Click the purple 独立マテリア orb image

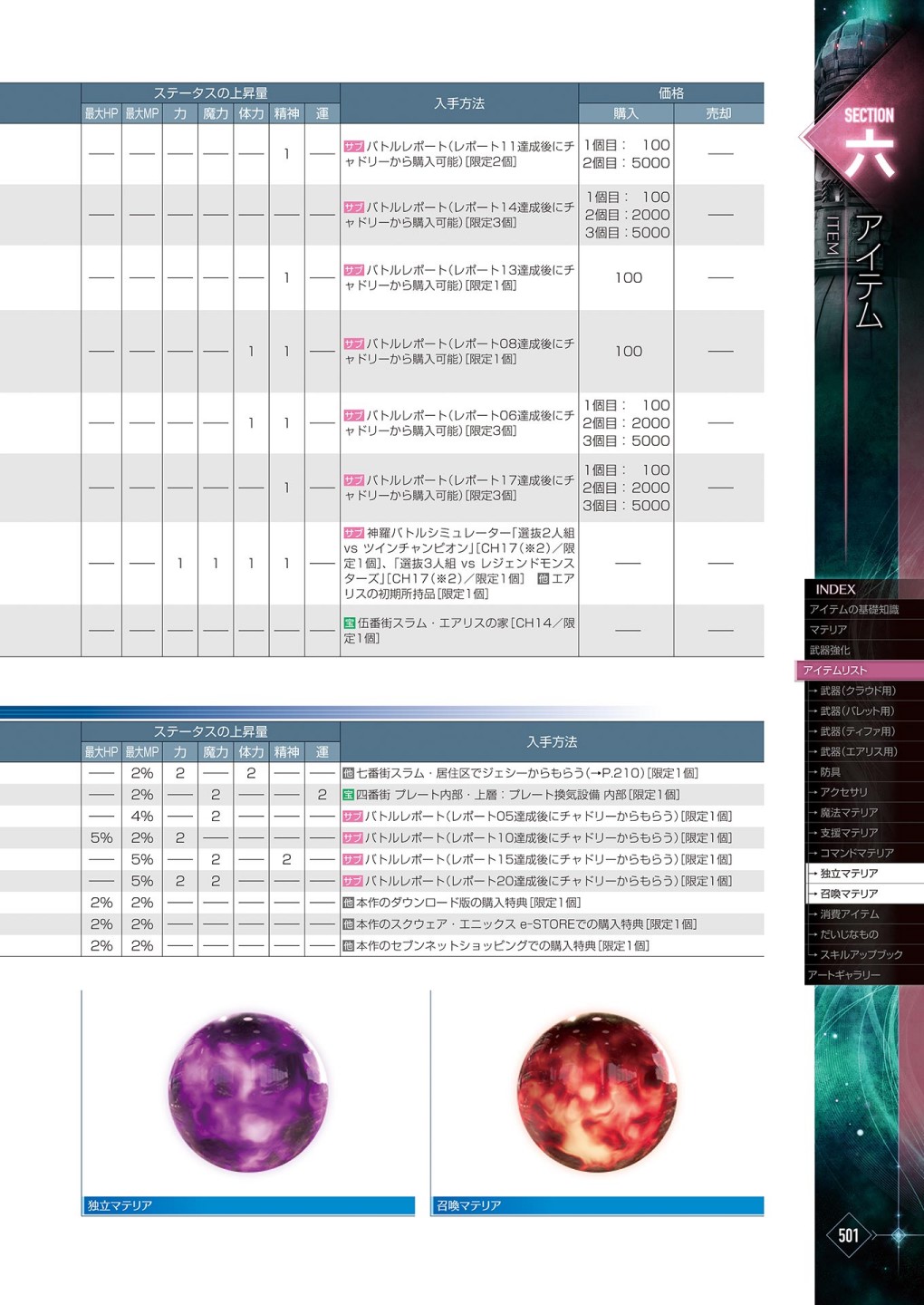tap(248, 1092)
